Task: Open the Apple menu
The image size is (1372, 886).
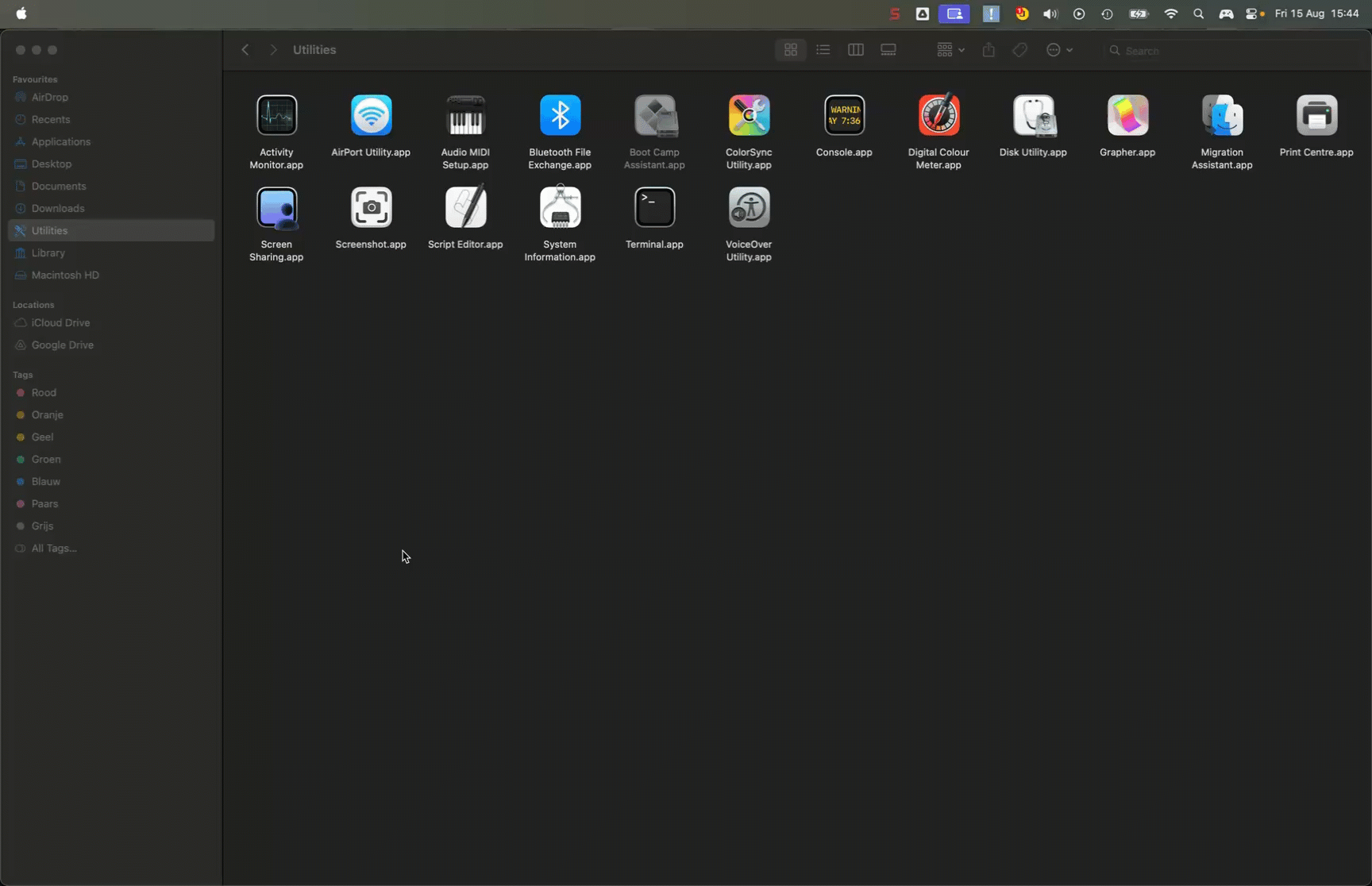Action: point(21,13)
